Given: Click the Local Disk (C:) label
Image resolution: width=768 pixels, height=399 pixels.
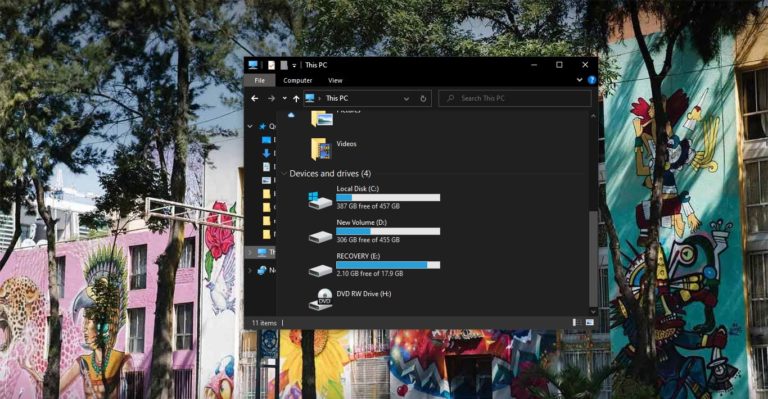Looking at the screenshot, I should (358, 188).
